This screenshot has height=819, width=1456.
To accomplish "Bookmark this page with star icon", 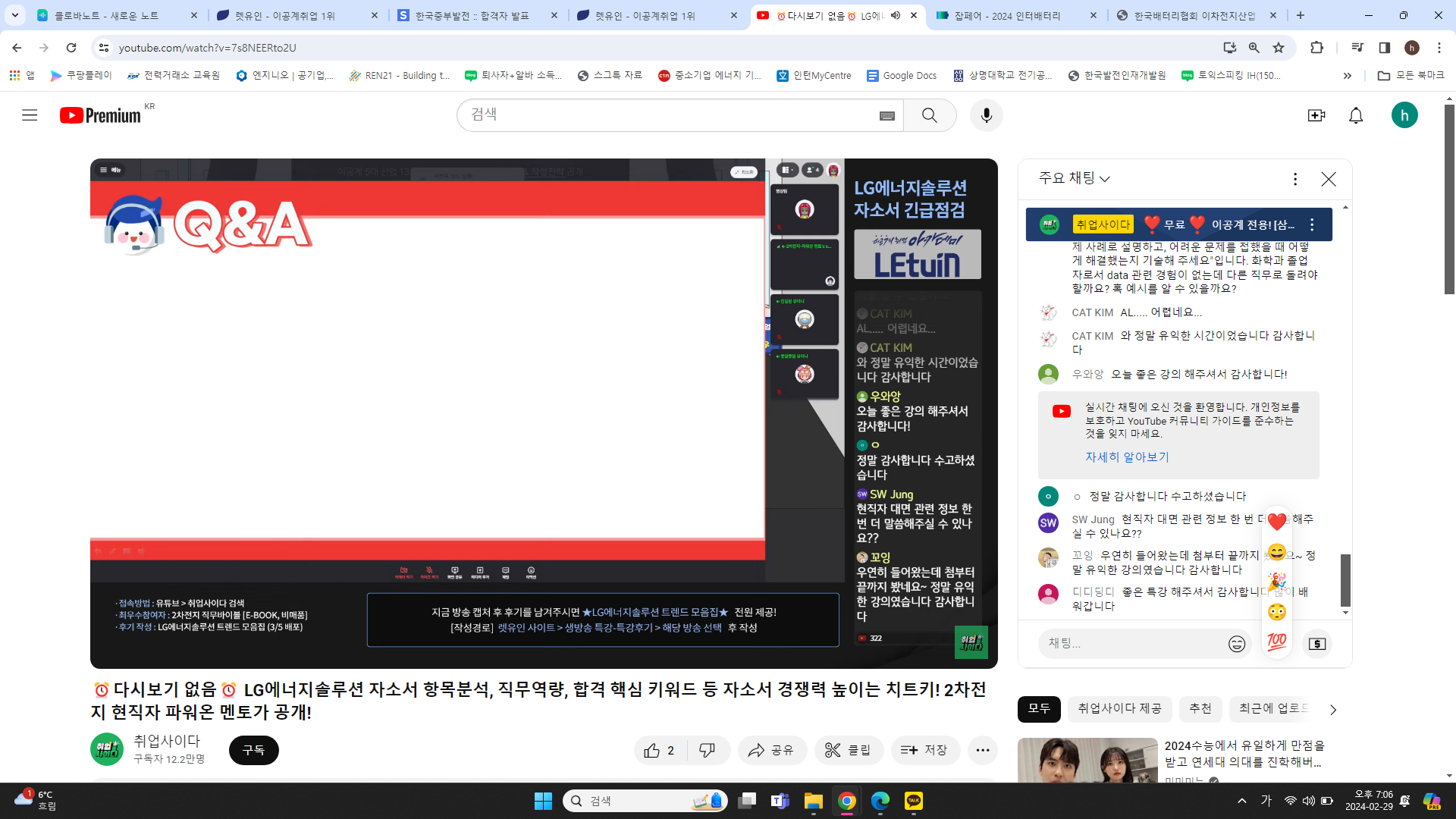I will click(1279, 48).
